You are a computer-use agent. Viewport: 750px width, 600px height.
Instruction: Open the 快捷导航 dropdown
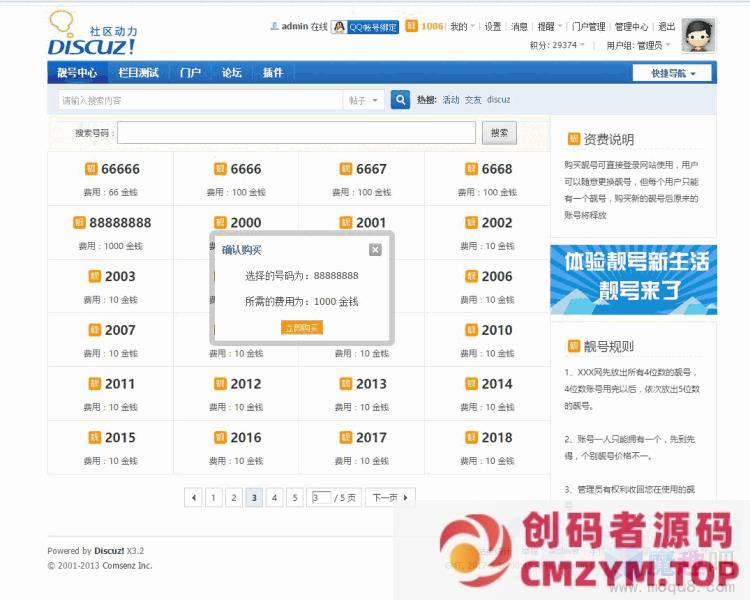click(x=673, y=73)
